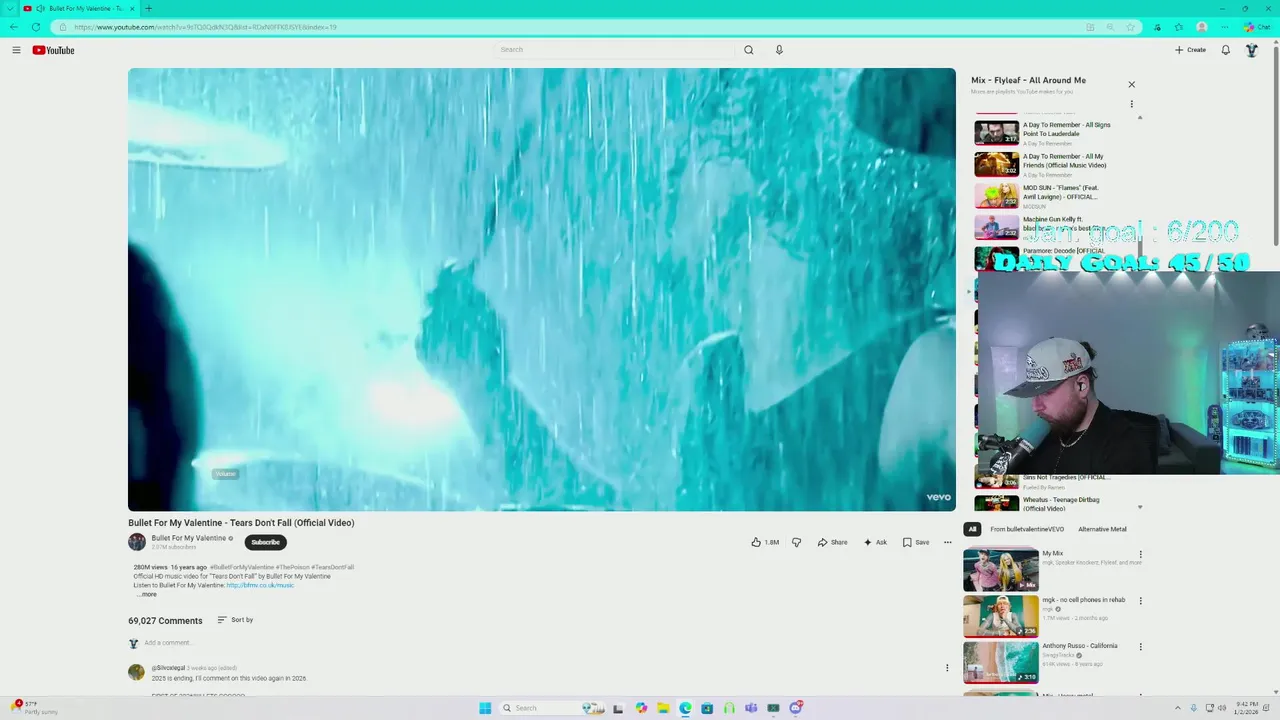
Task: Add this page to browser favorites
Action: (x=1130, y=27)
